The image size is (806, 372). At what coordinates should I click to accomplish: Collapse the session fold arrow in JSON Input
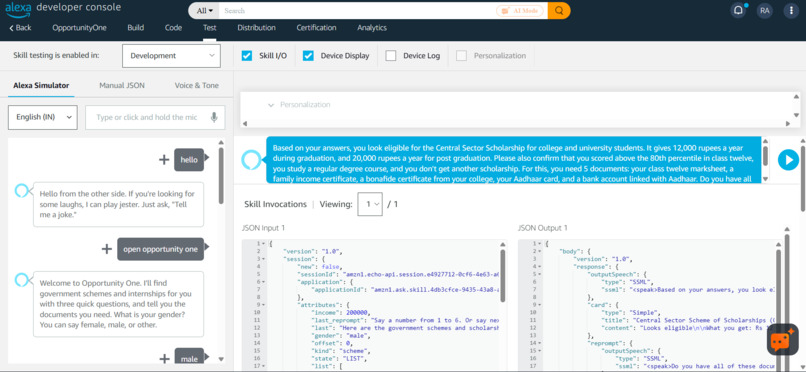(263, 259)
